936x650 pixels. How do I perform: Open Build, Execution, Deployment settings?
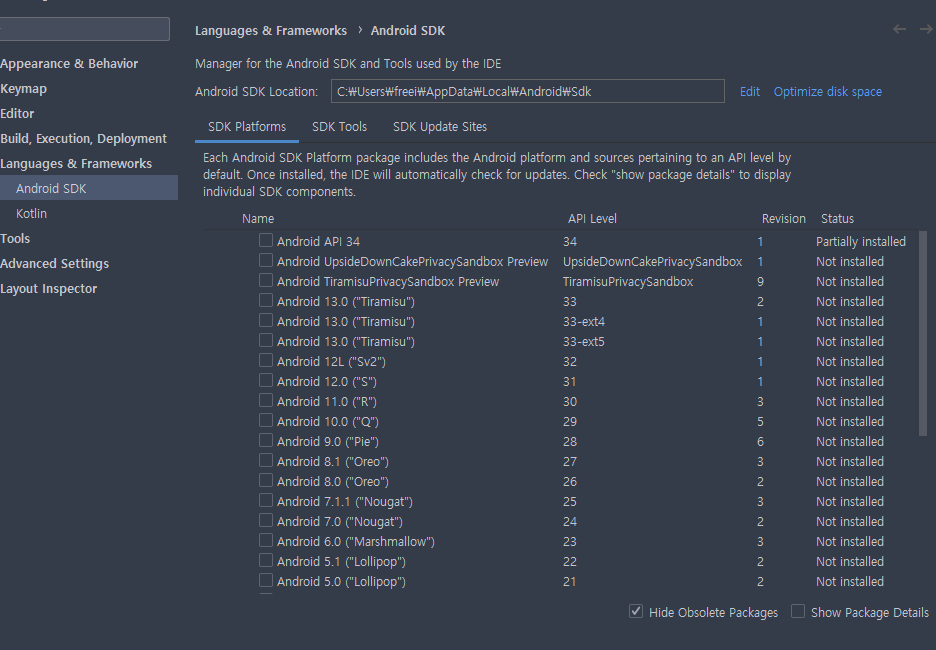[x=84, y=138]
